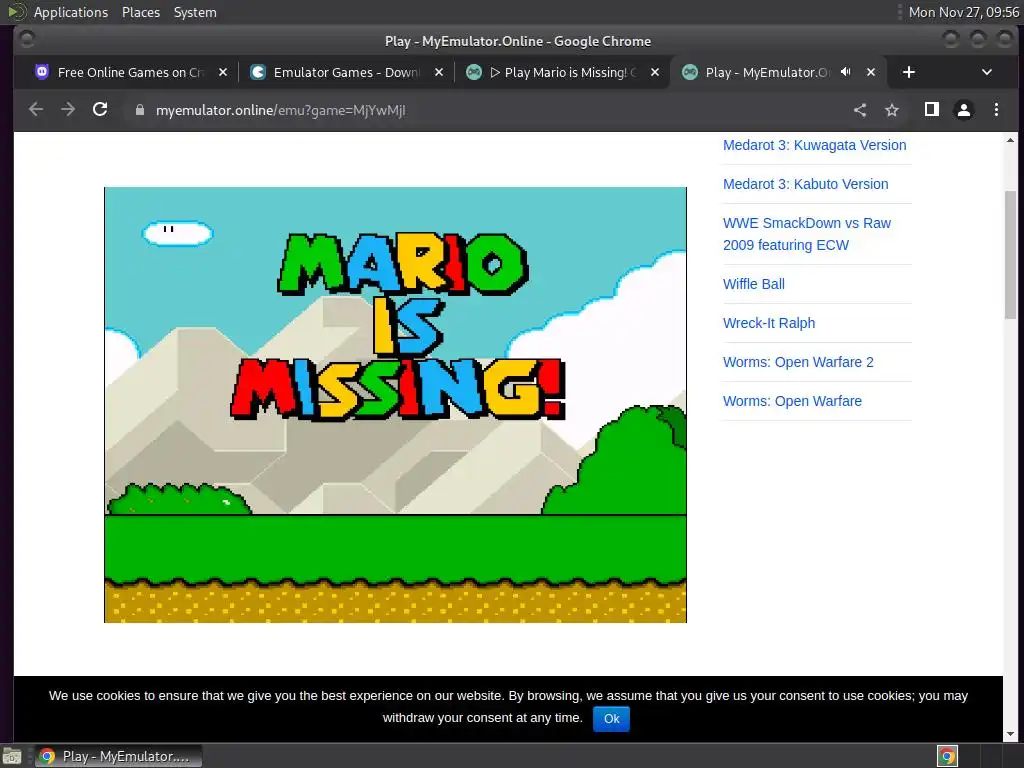The image size is (1024, 768).
Task: Switch to the Free Online Games tab
Action: 131,72
